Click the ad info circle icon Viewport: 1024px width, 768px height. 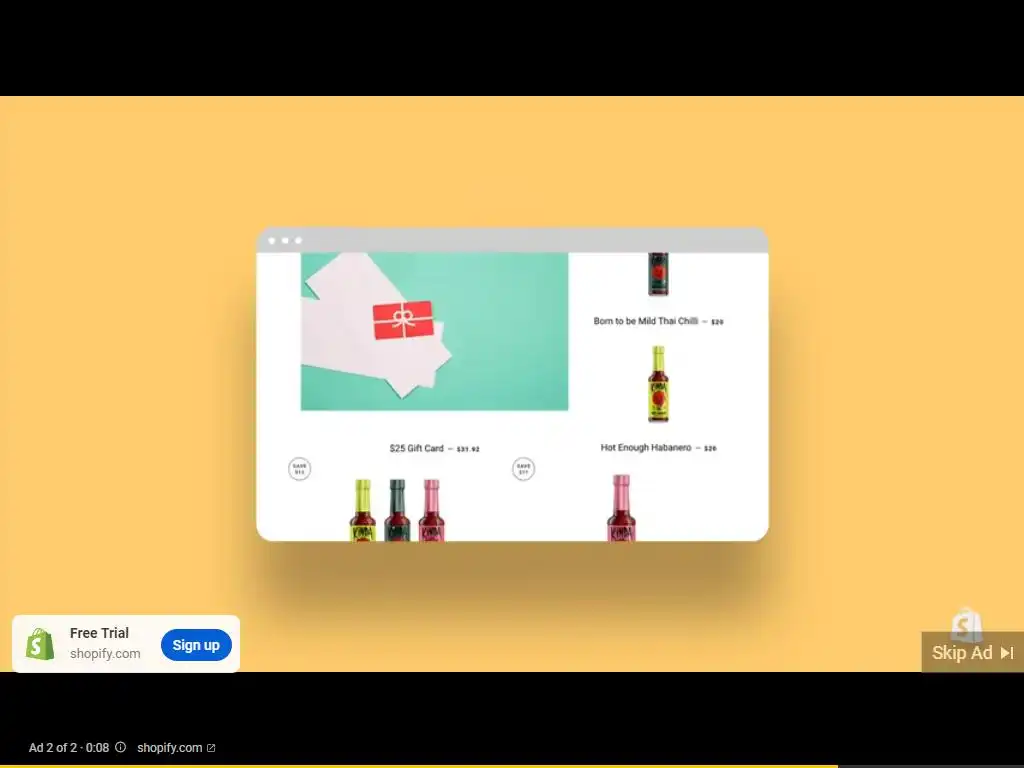[121, 747]
